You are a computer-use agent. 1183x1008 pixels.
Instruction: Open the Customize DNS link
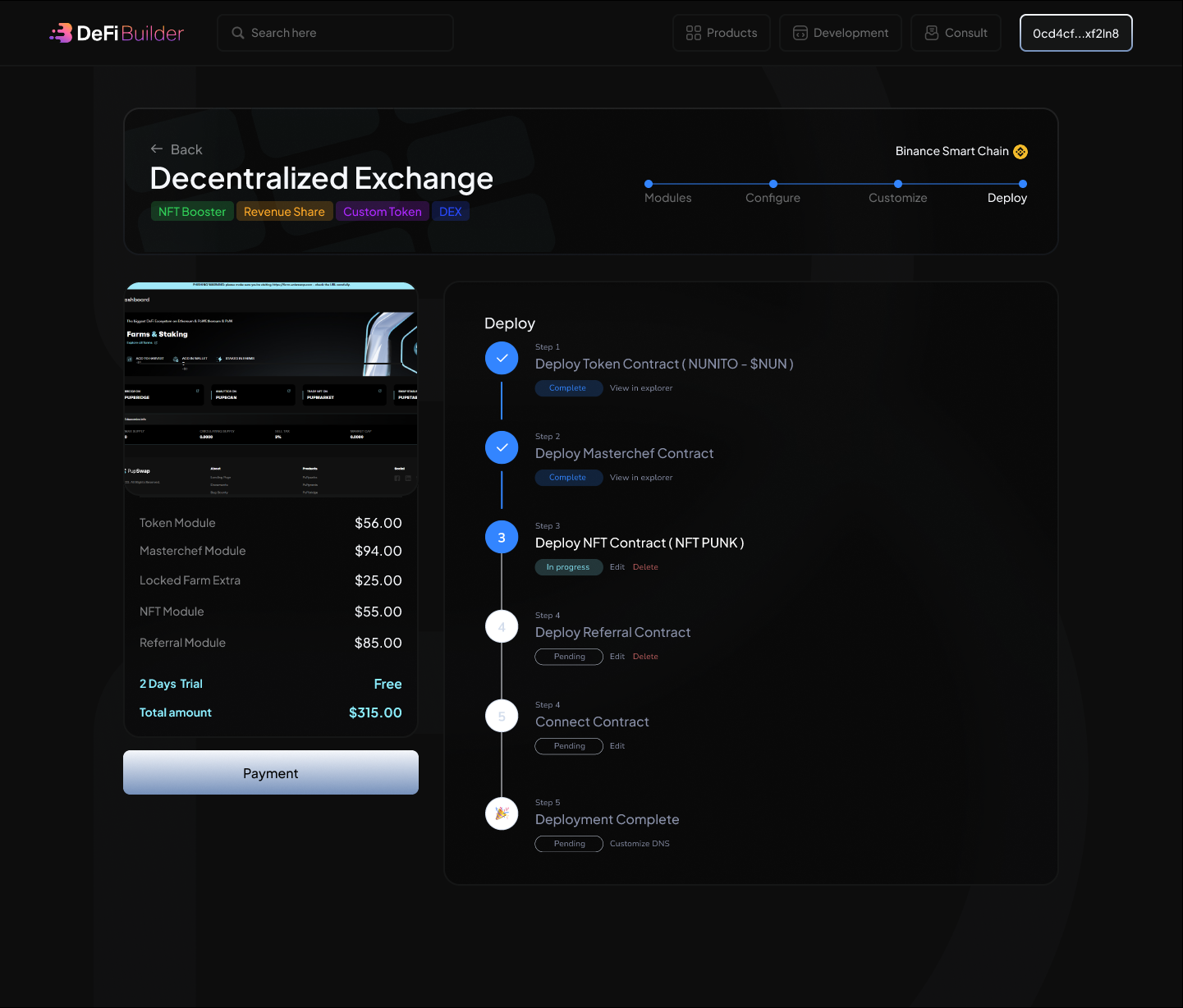coord(640,844)
